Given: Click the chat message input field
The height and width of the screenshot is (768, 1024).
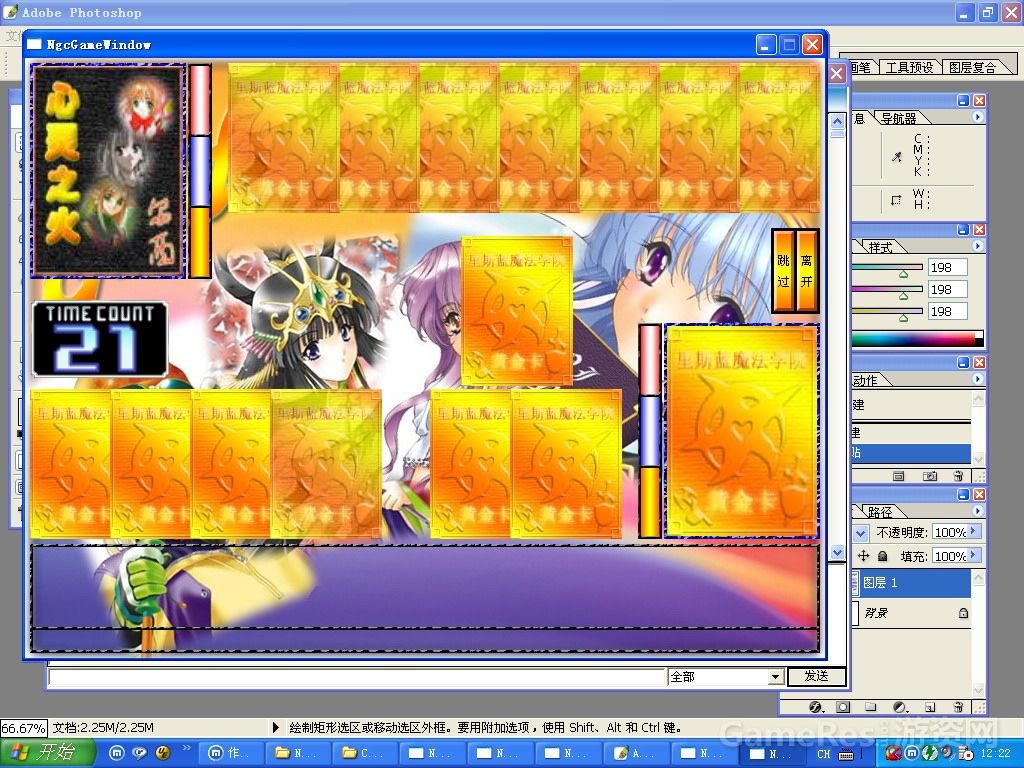Looking at the screenshot, I should 357,677.
